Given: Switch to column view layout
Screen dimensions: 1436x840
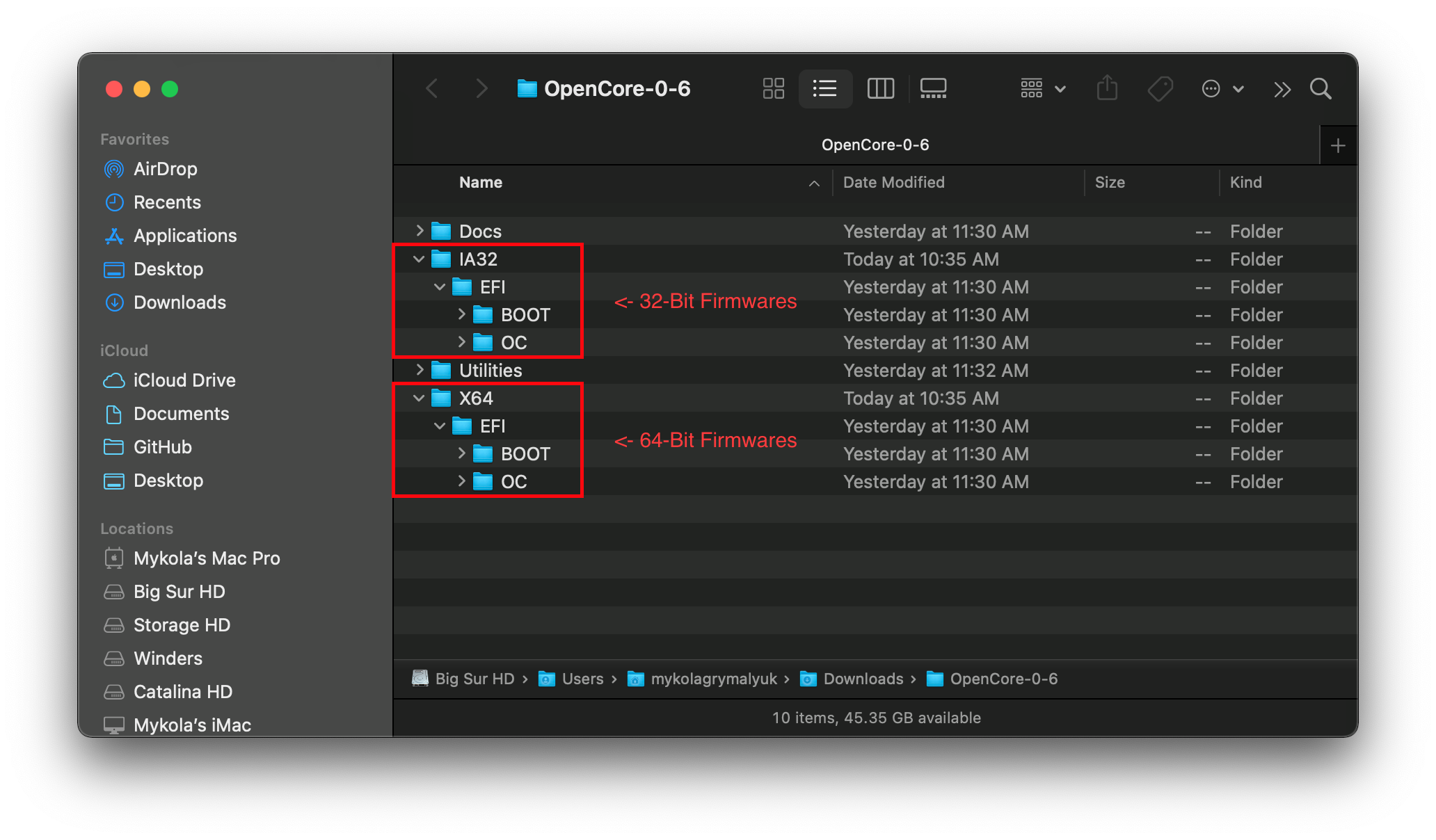Looking at the screenshot, I should (x=878, y=88).
